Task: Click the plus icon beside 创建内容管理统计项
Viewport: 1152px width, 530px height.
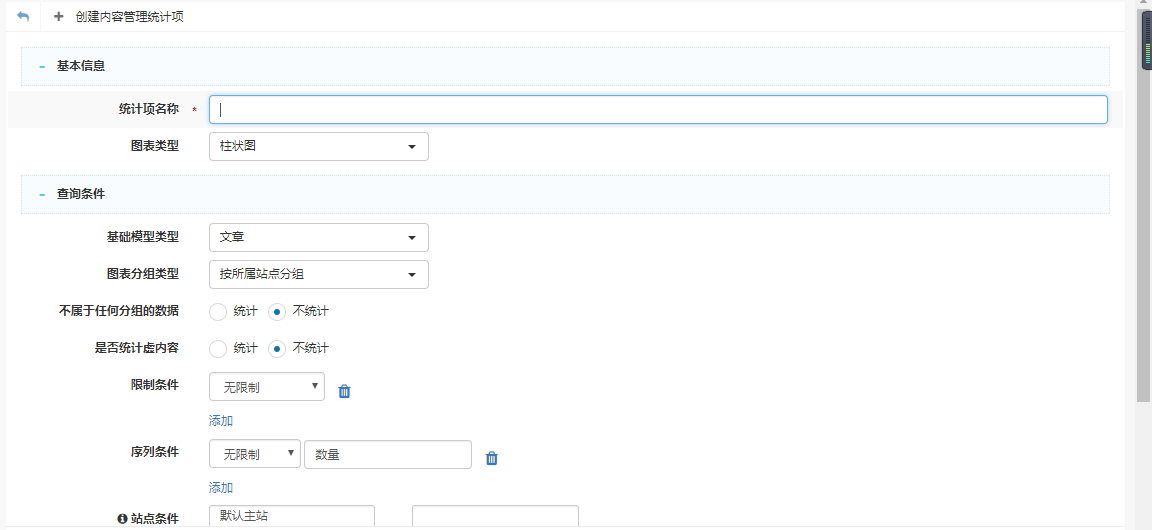Action: (59, 17)
